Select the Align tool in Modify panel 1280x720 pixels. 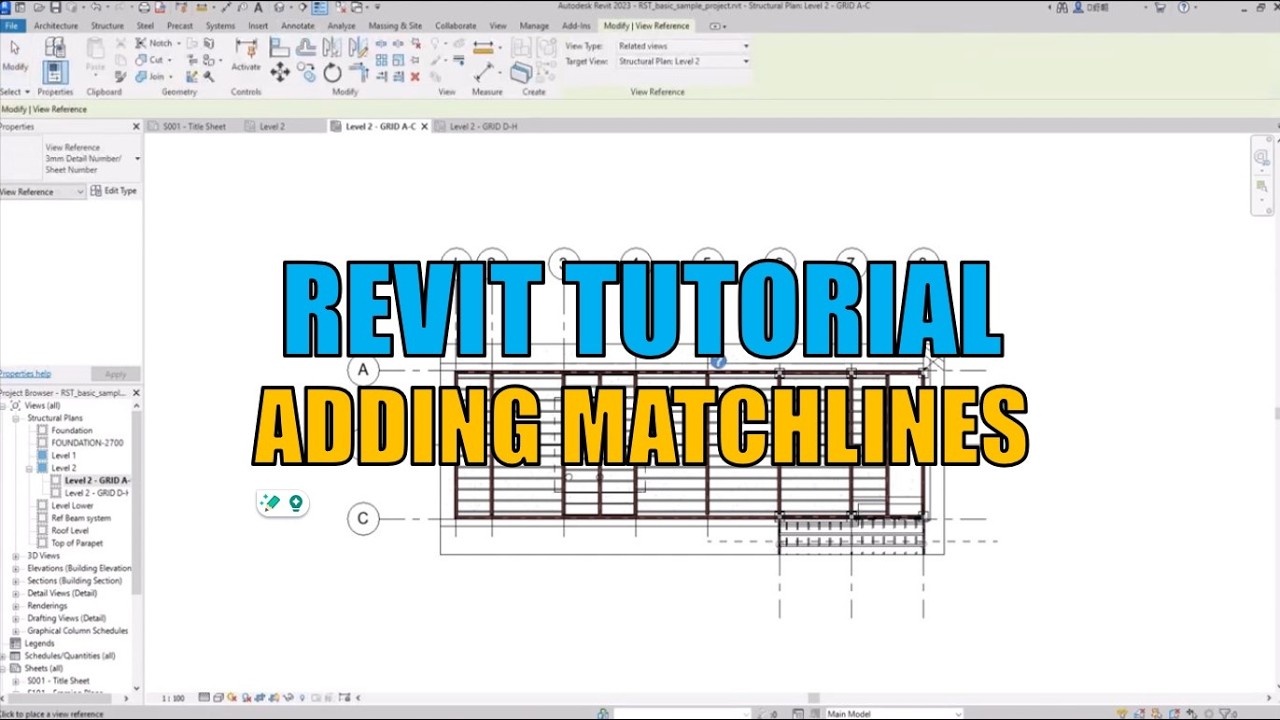coord(280,47)
